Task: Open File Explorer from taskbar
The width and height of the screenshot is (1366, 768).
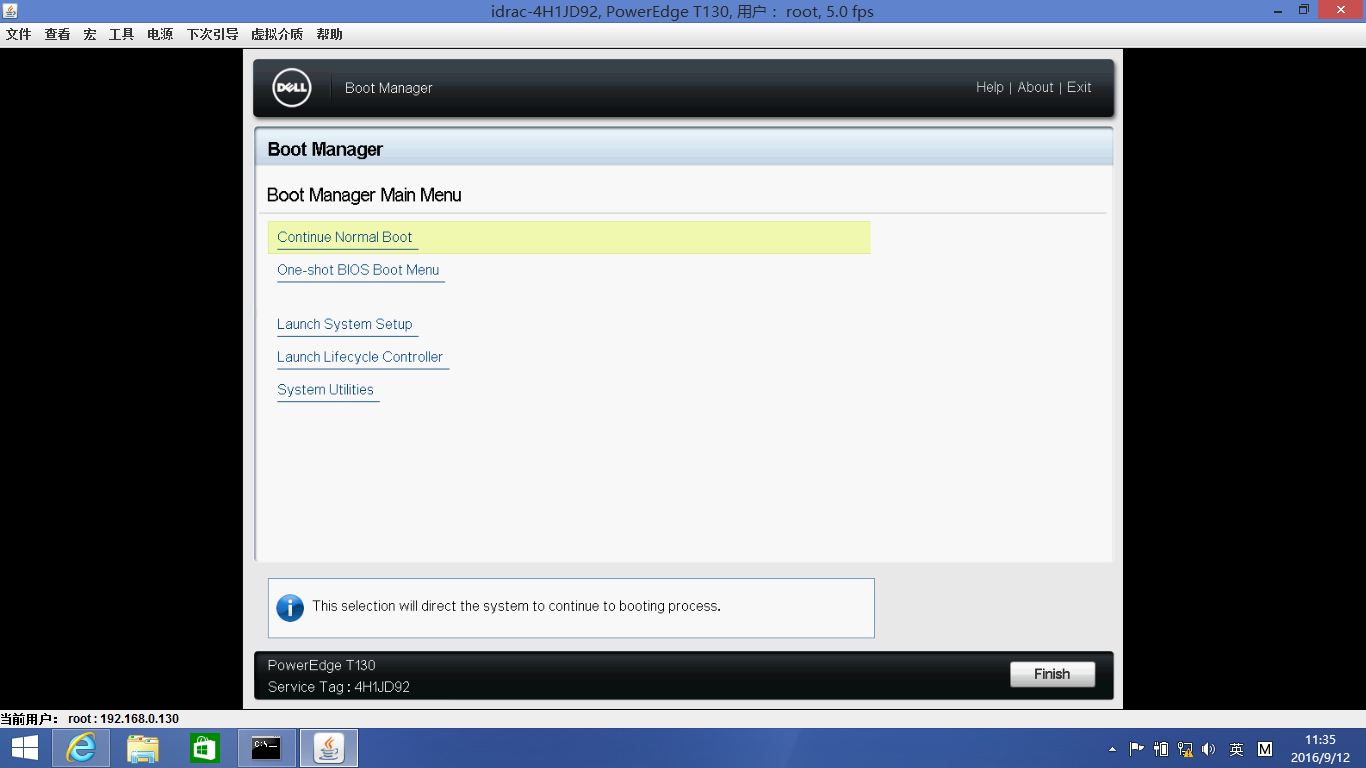Action: click(x=143, y=748)
